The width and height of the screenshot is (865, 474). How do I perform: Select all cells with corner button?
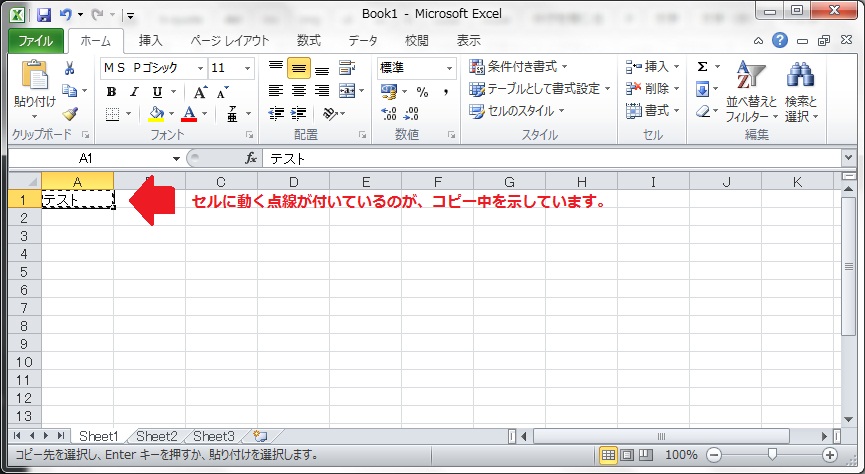pyautogui.click(x=25, y=182)
